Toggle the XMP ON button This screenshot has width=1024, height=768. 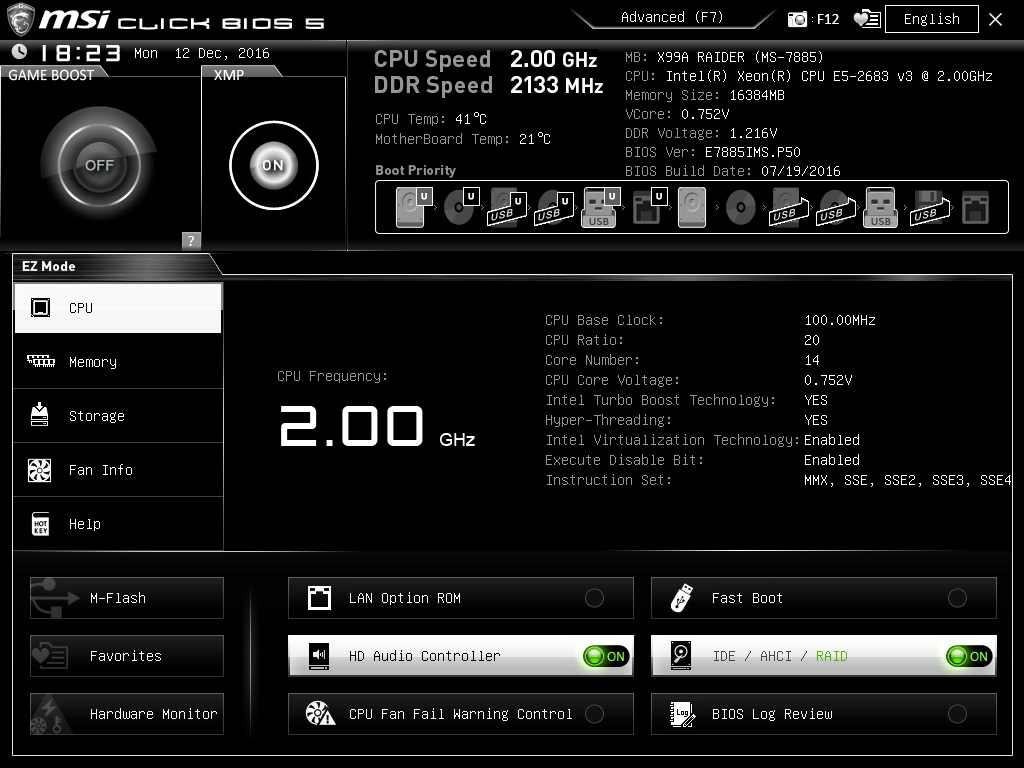[274, 165]
